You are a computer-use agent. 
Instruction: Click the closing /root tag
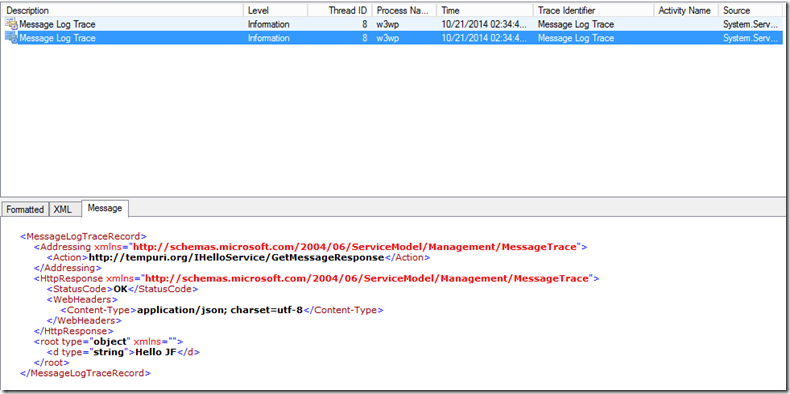point(51,362)
